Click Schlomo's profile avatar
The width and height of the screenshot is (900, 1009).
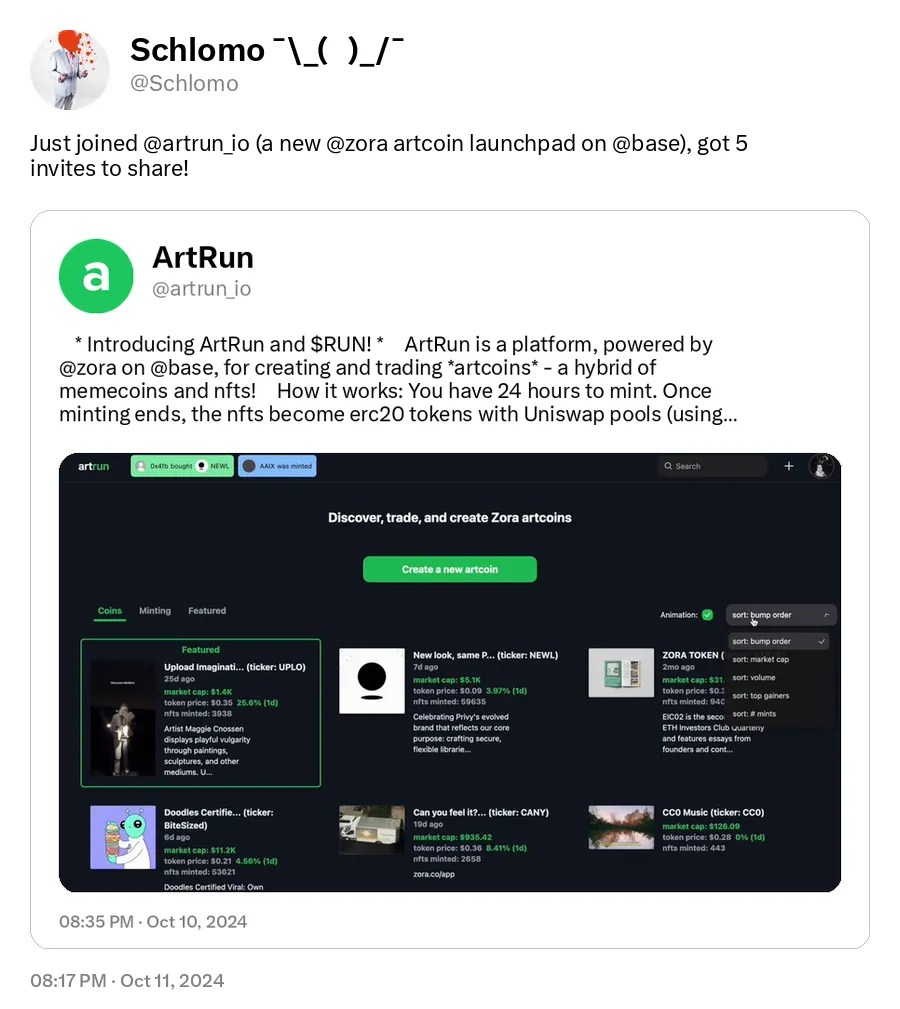(x=69, y=69)
